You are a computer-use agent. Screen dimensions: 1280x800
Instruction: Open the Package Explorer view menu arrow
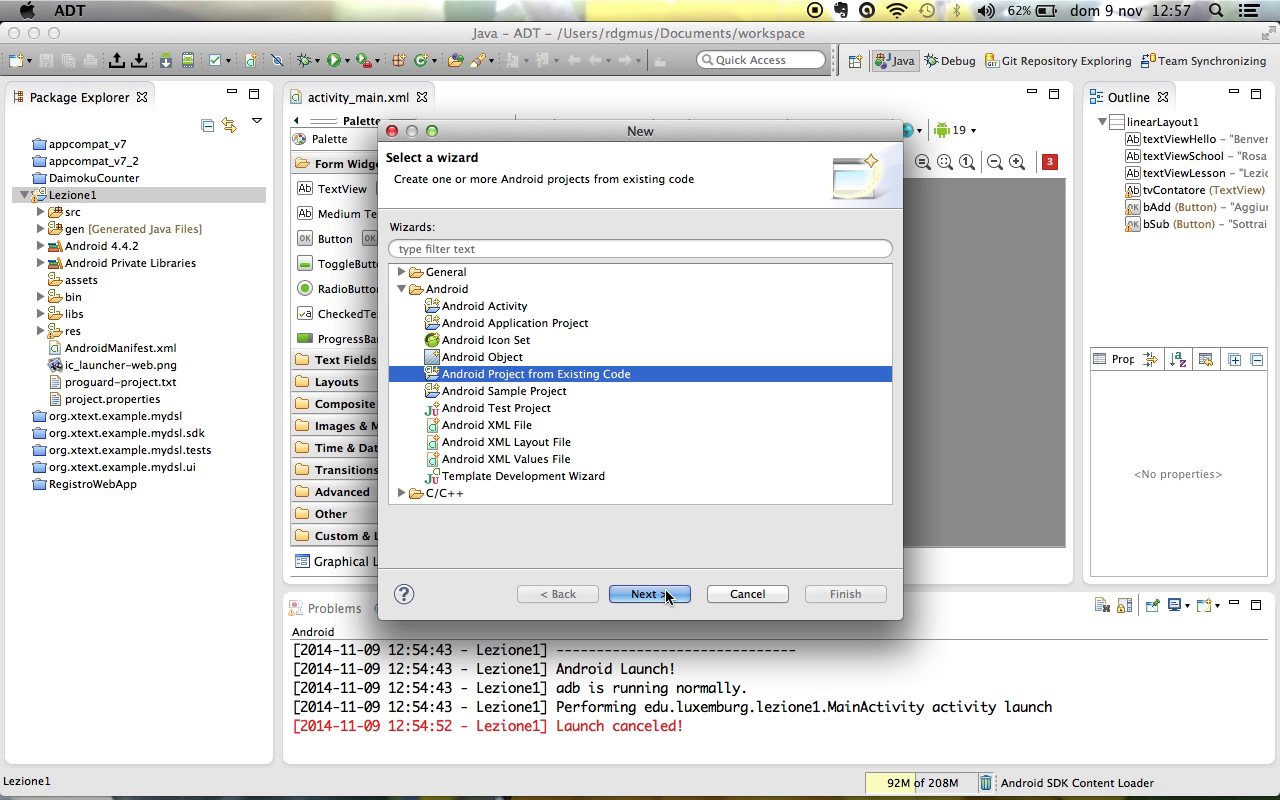click(256, 121)
